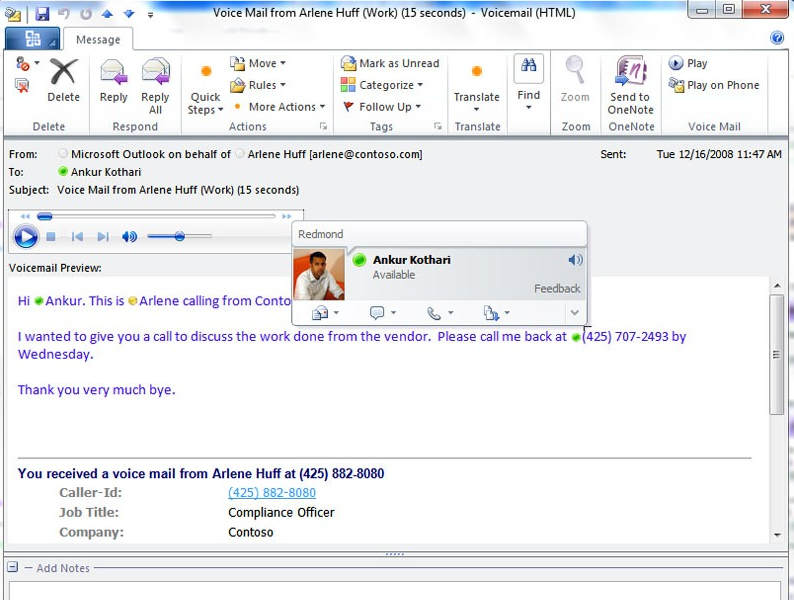Screen dimensions: 794x600
Task: Click Arlene Huff sender address
Action: click(x=335, y=154)
